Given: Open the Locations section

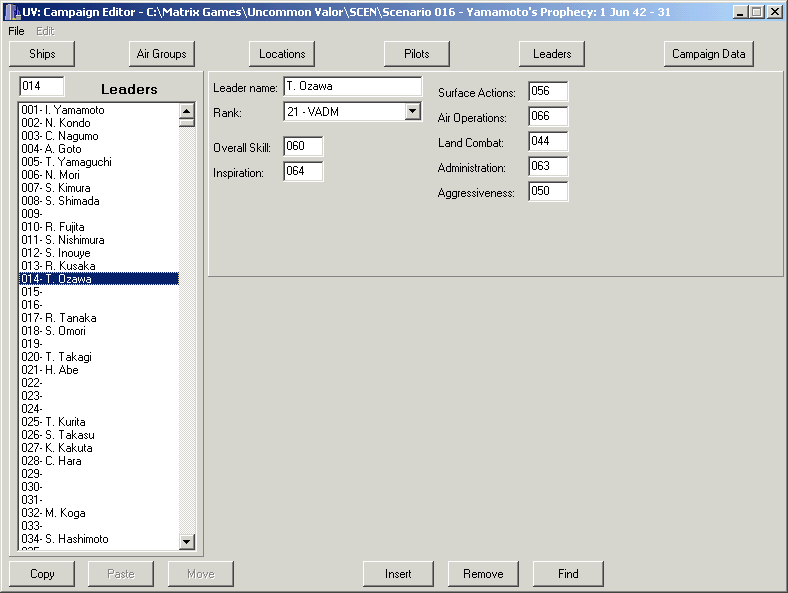Looking at the screenshot, I should 282,54.
